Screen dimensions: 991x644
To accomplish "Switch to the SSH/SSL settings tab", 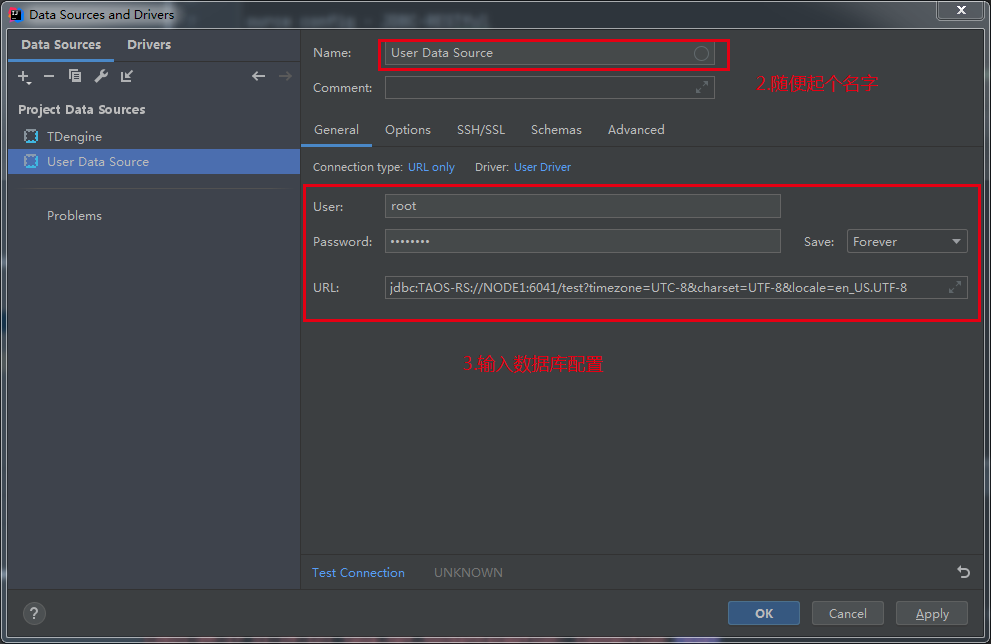I will (x=481, y=129).
